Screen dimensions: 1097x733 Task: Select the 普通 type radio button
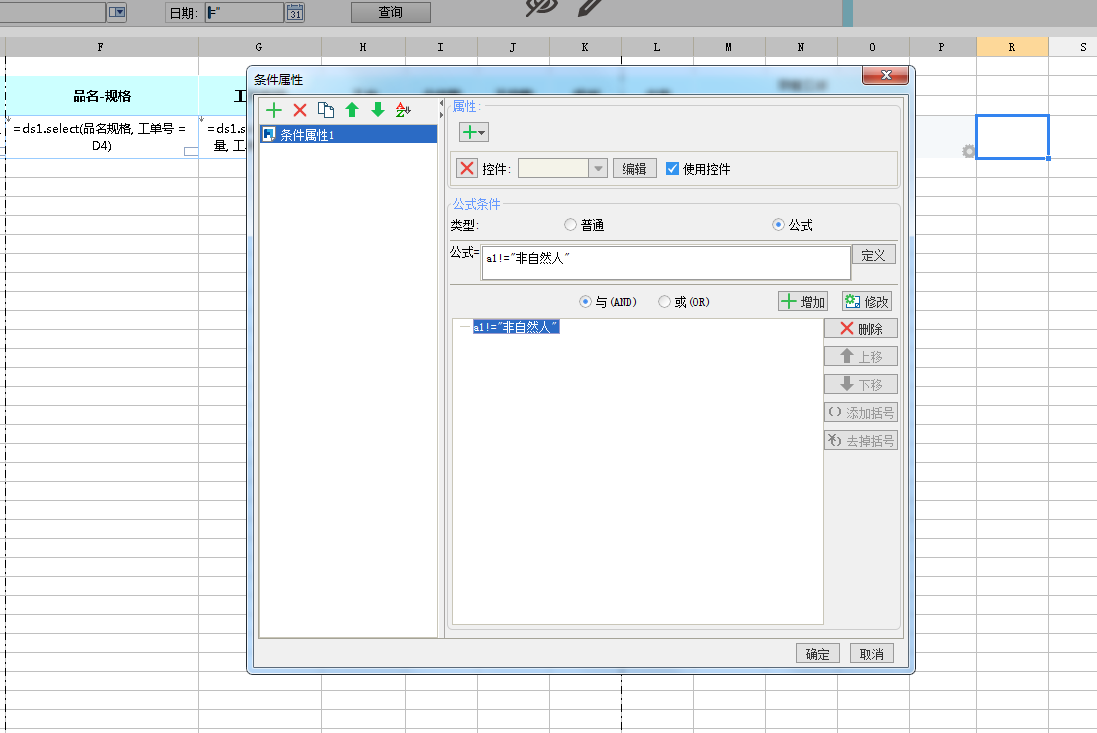(x=570, y=225)
